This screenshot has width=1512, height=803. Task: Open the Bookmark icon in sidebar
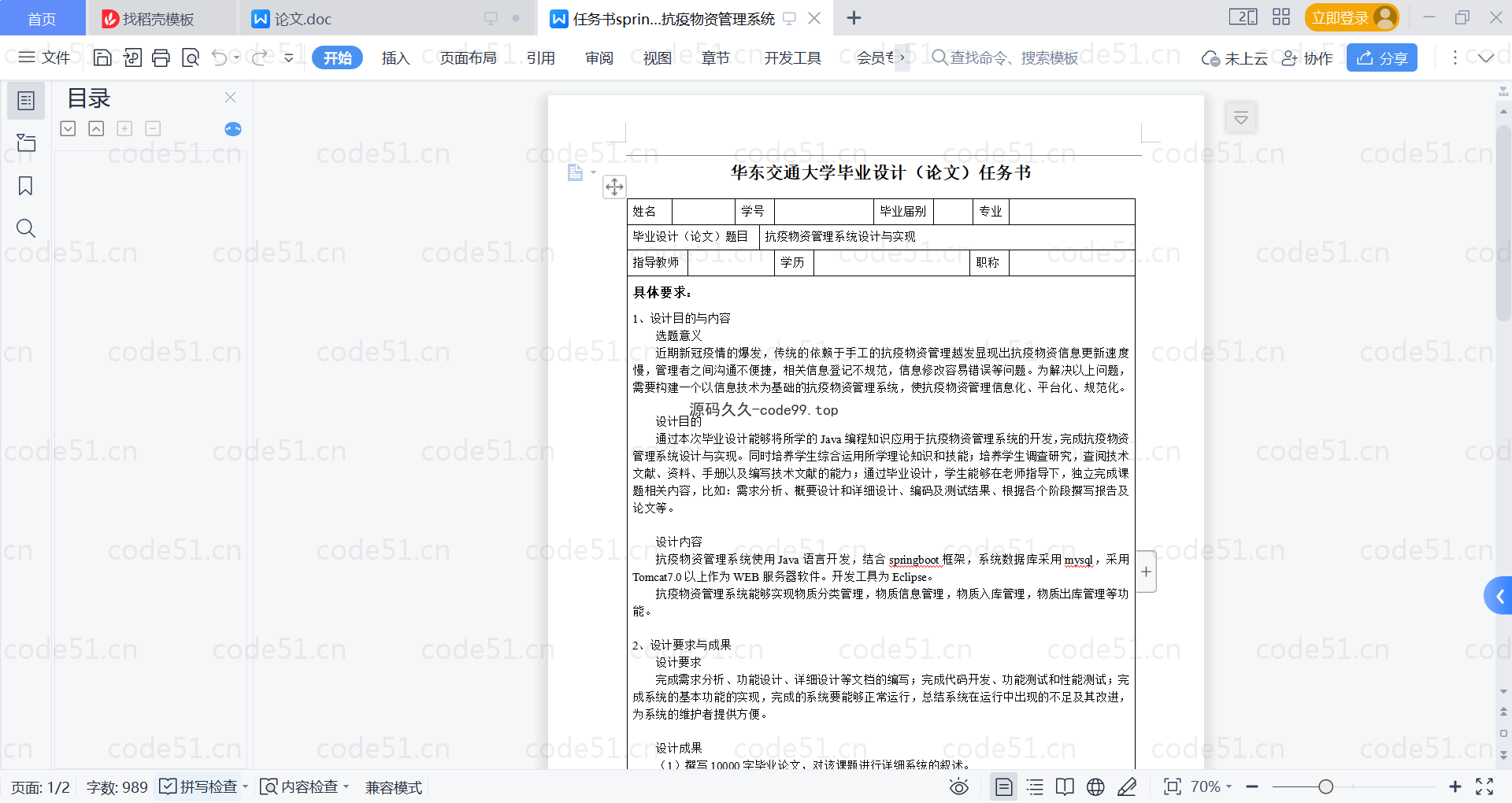26,186
